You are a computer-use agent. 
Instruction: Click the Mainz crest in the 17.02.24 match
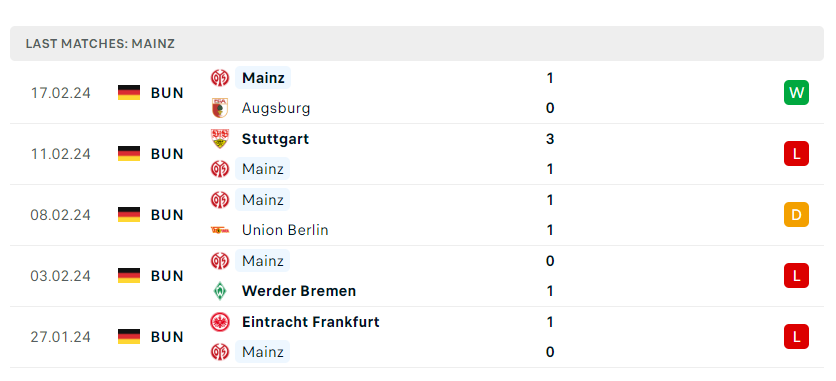tap(220, 78)
